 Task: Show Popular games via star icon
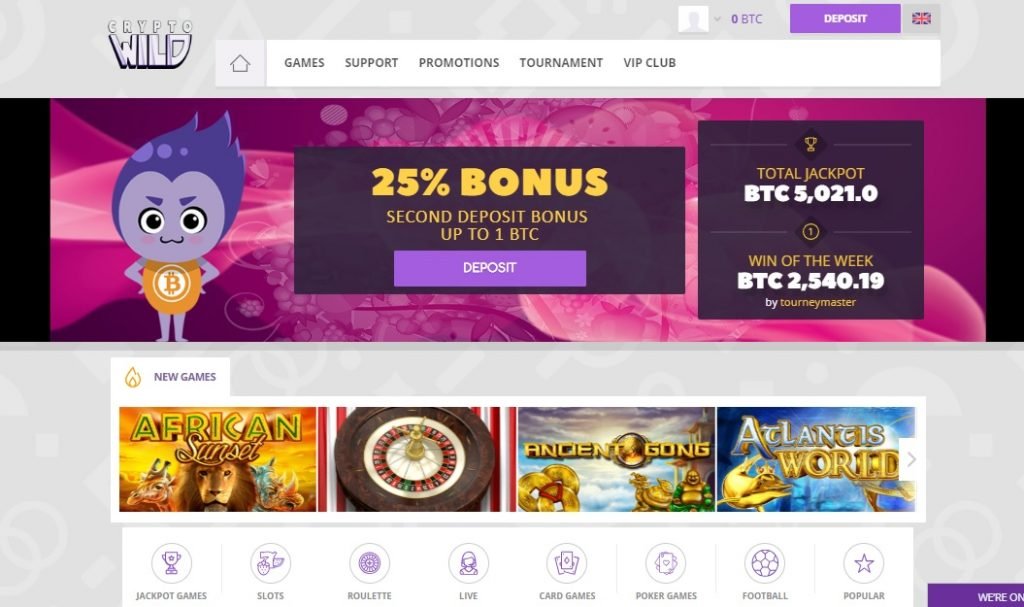coord(864,563)
